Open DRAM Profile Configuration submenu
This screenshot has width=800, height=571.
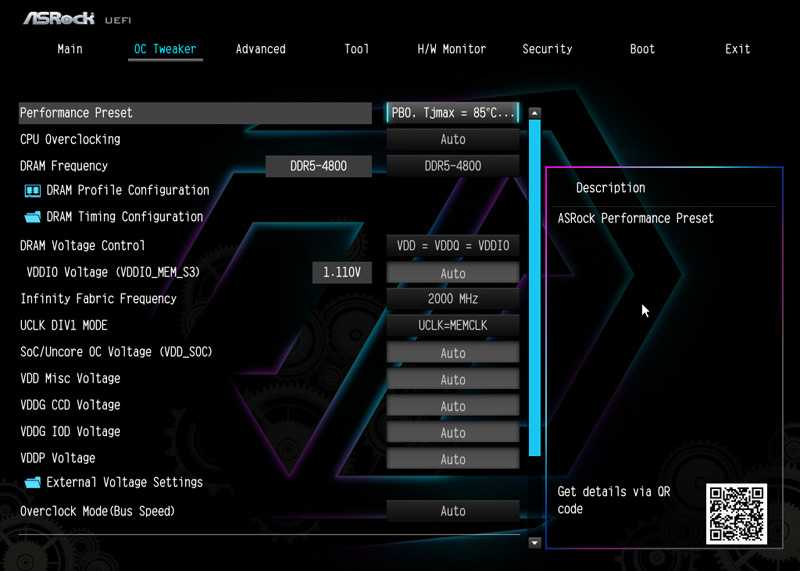pyautogui.click(x=128, y=190)
